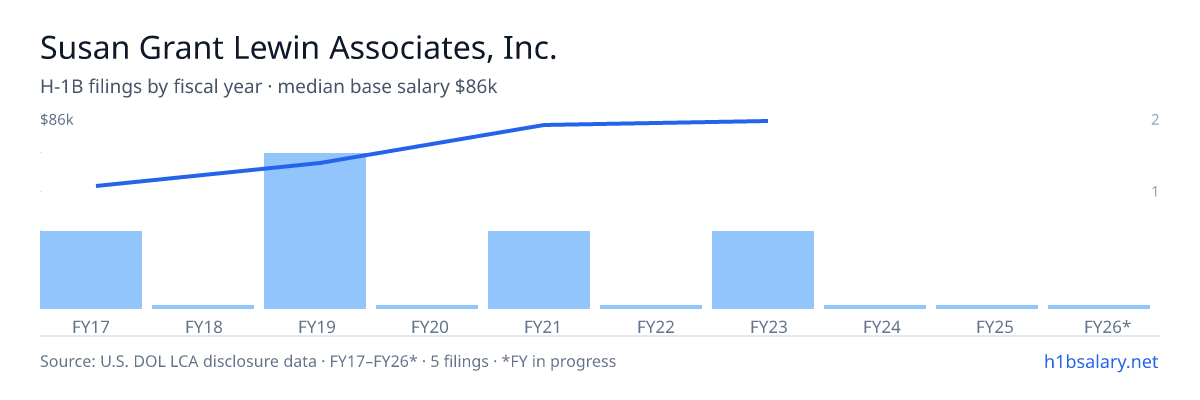Click the FY17 filings bar
1200x400 pixels.
(91, 270)
